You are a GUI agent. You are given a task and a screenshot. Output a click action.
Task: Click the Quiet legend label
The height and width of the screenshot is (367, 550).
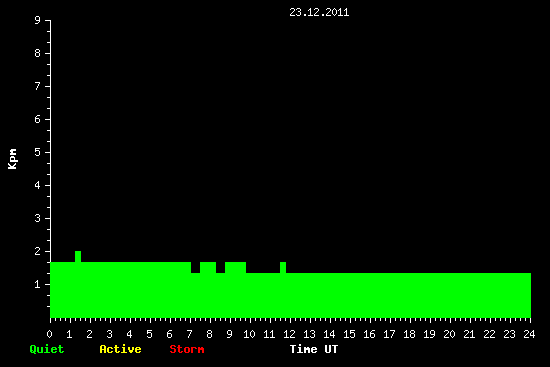(x=47, y=349)
